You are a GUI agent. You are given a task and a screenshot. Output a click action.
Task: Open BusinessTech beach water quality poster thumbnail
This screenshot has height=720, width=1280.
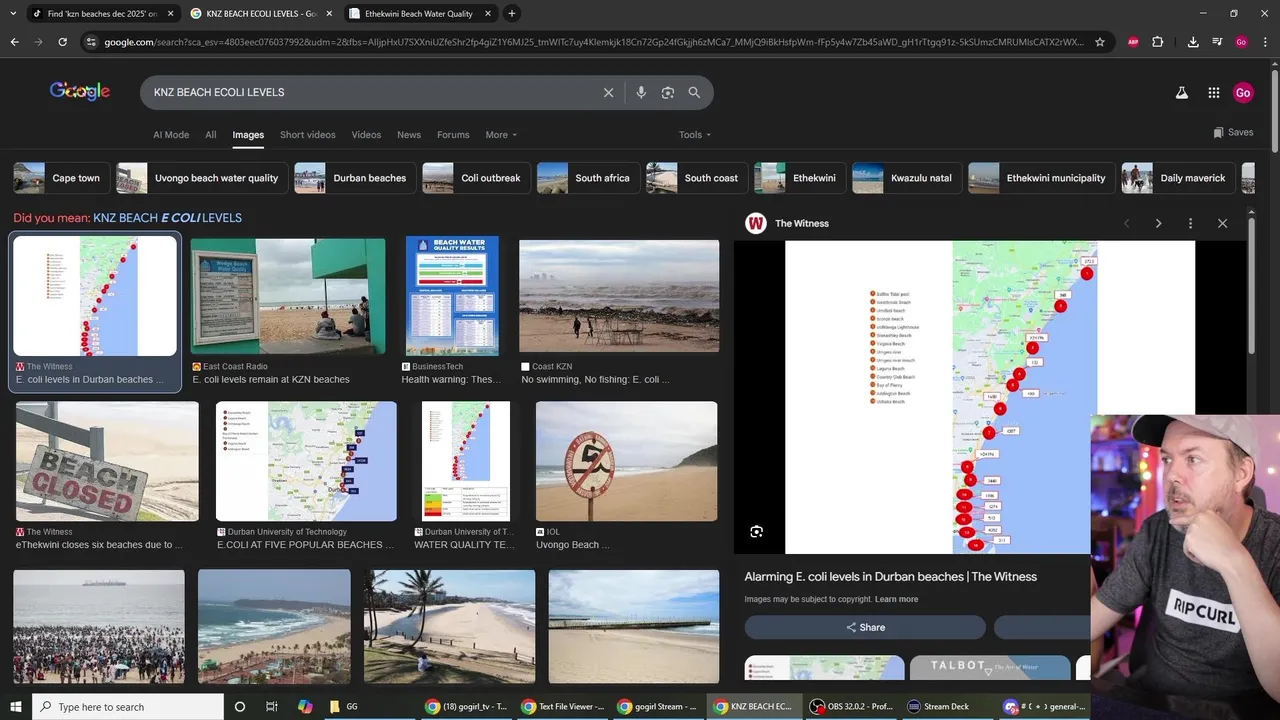tap(452, 296)
